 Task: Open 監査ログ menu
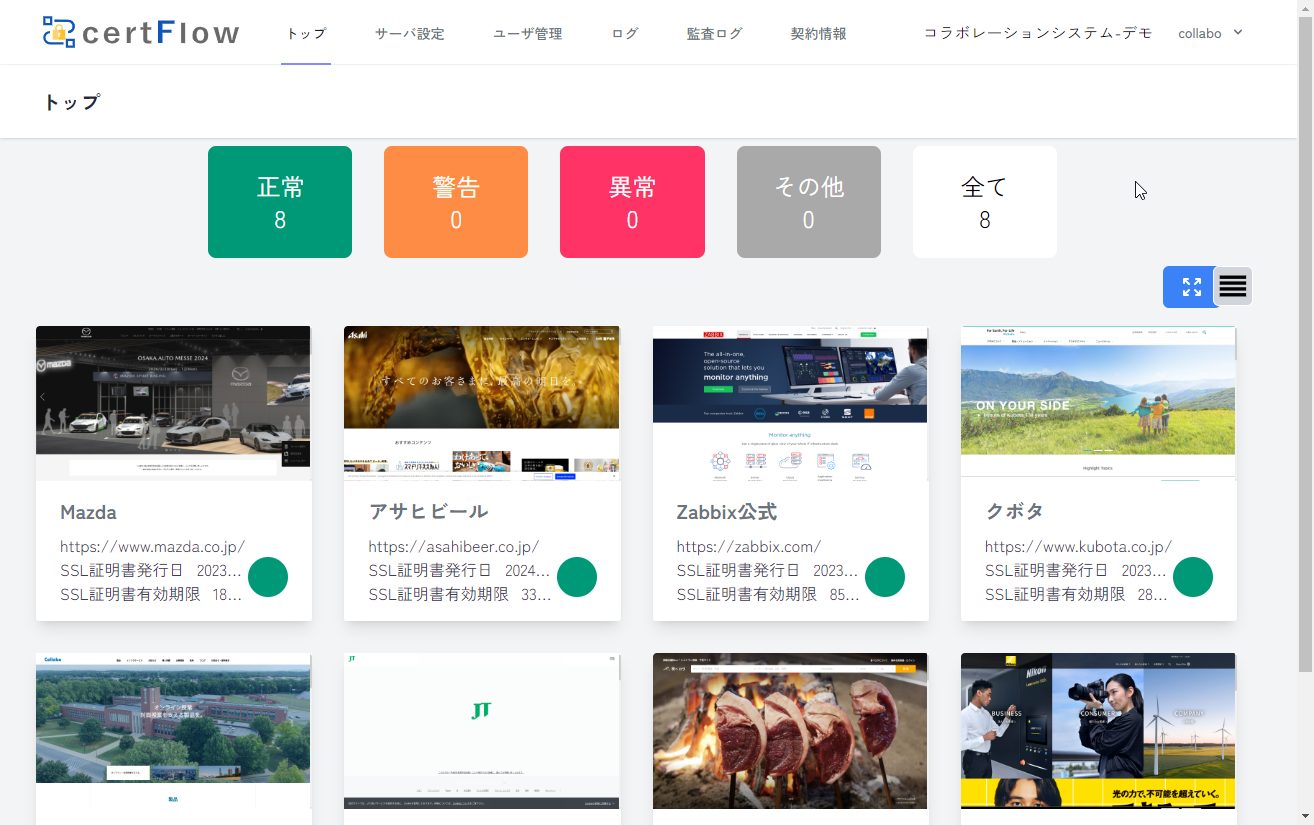point(715,33)
